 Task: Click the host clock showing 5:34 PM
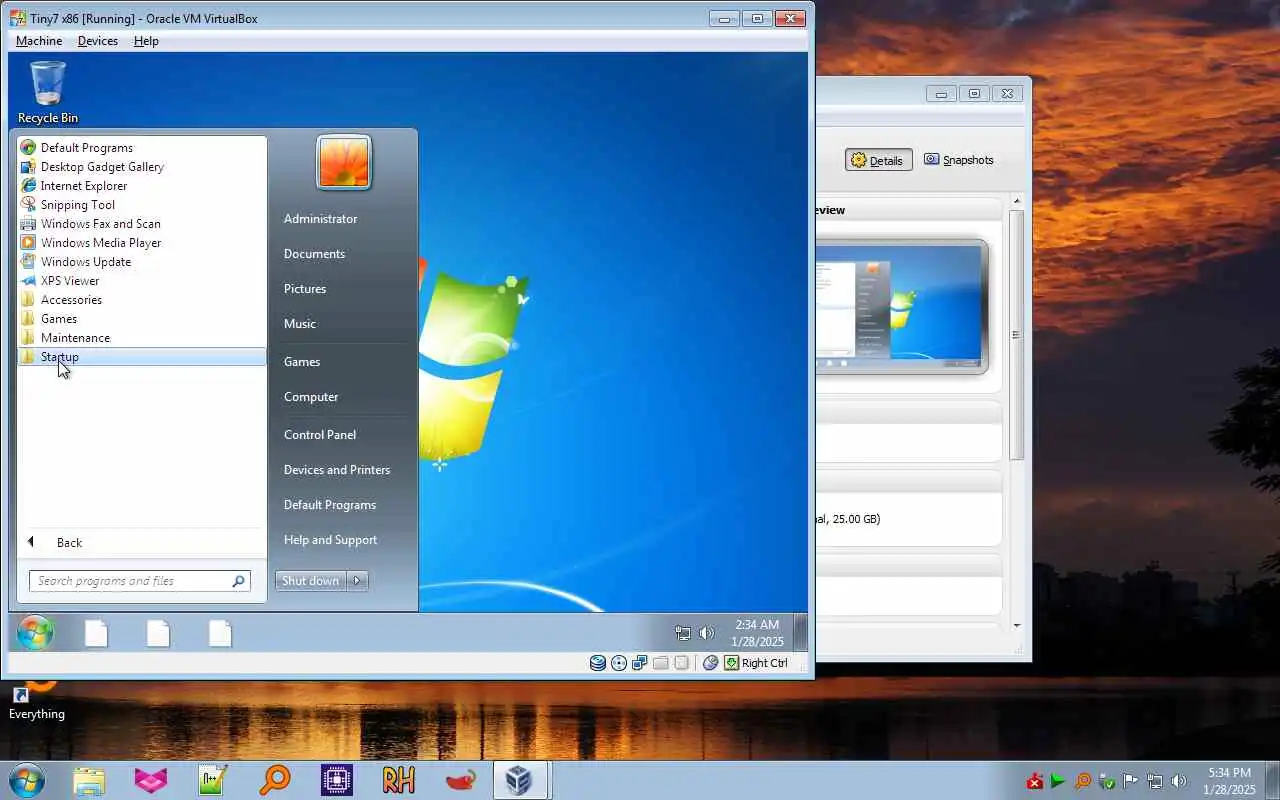[1229, 781]
